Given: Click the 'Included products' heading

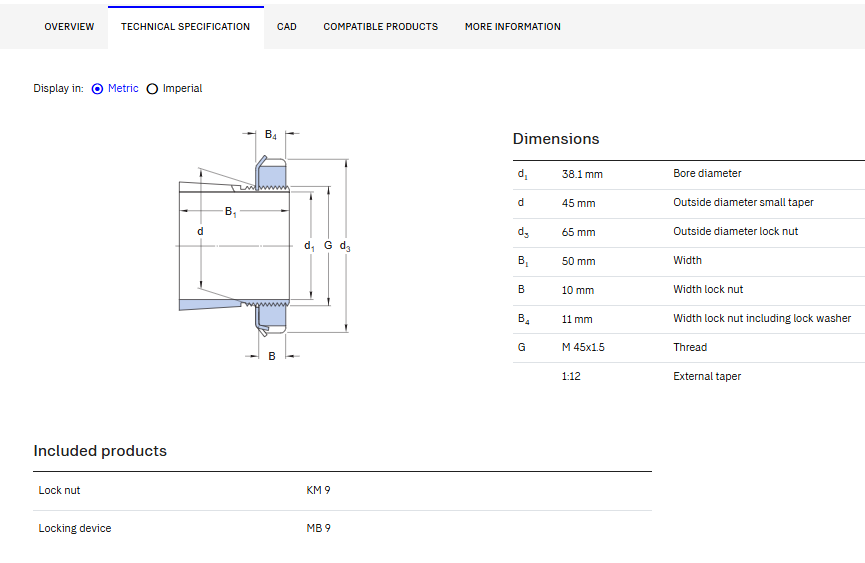Looking at the screenshot, I should (x=100, y=451).
